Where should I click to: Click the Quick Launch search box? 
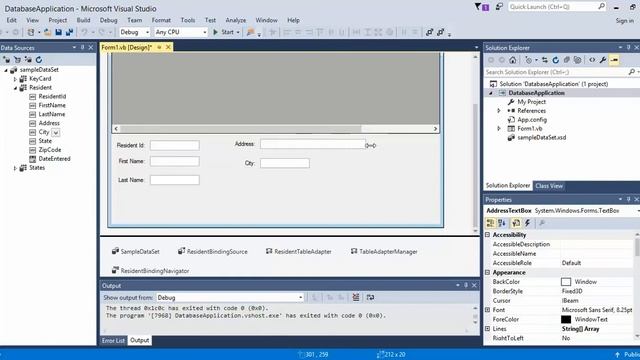(x=557, y=7)
